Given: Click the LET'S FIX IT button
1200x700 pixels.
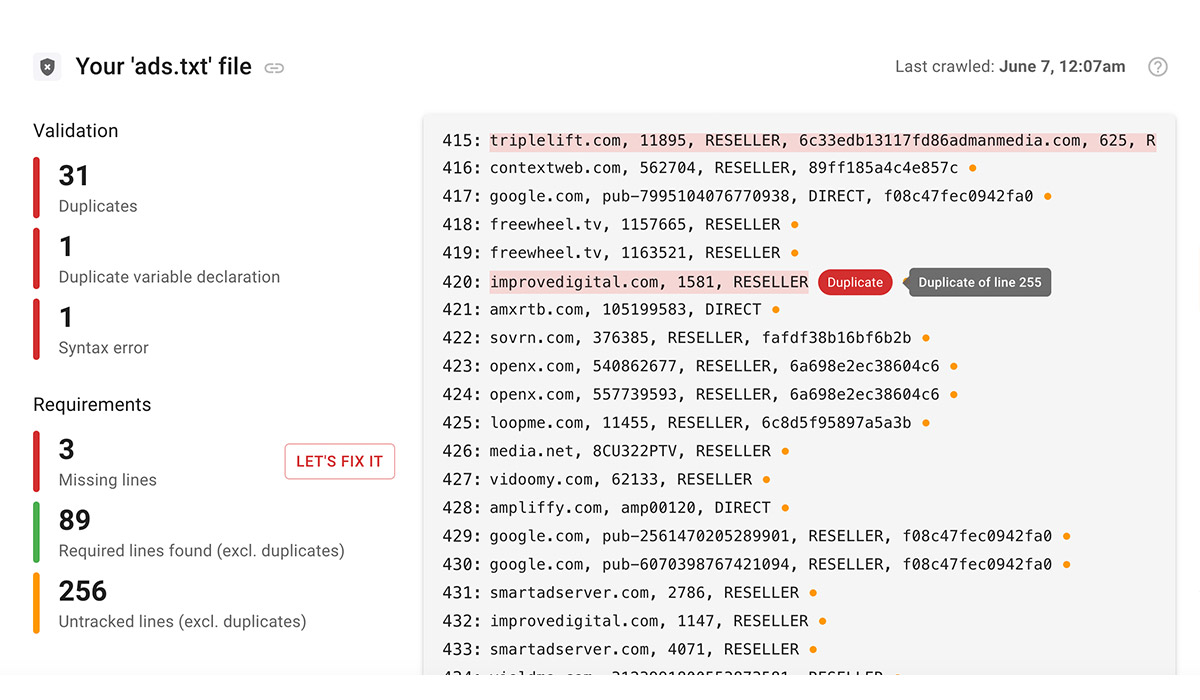Looking at the screenshot, I should pyautogui.click(x=340, y=461).
